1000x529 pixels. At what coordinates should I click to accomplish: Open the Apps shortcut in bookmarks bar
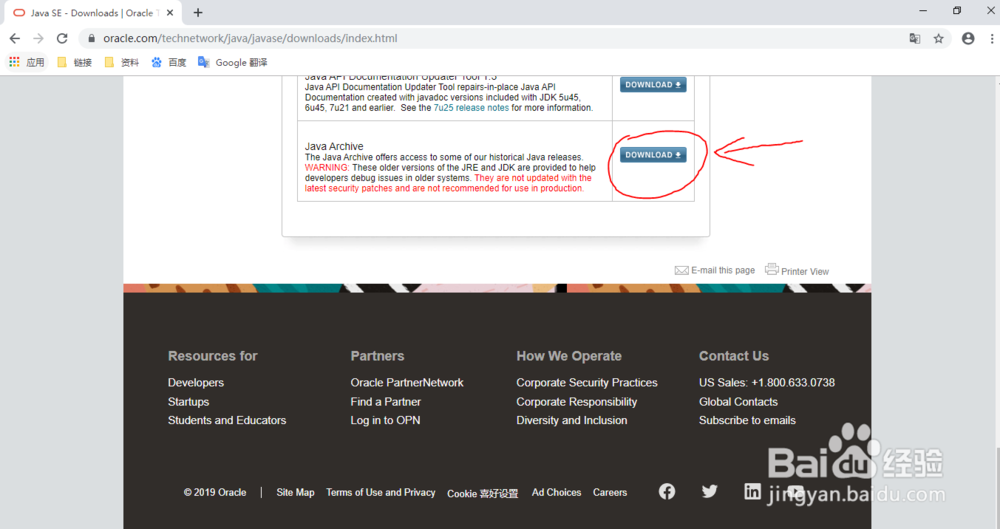click(27, 62)
